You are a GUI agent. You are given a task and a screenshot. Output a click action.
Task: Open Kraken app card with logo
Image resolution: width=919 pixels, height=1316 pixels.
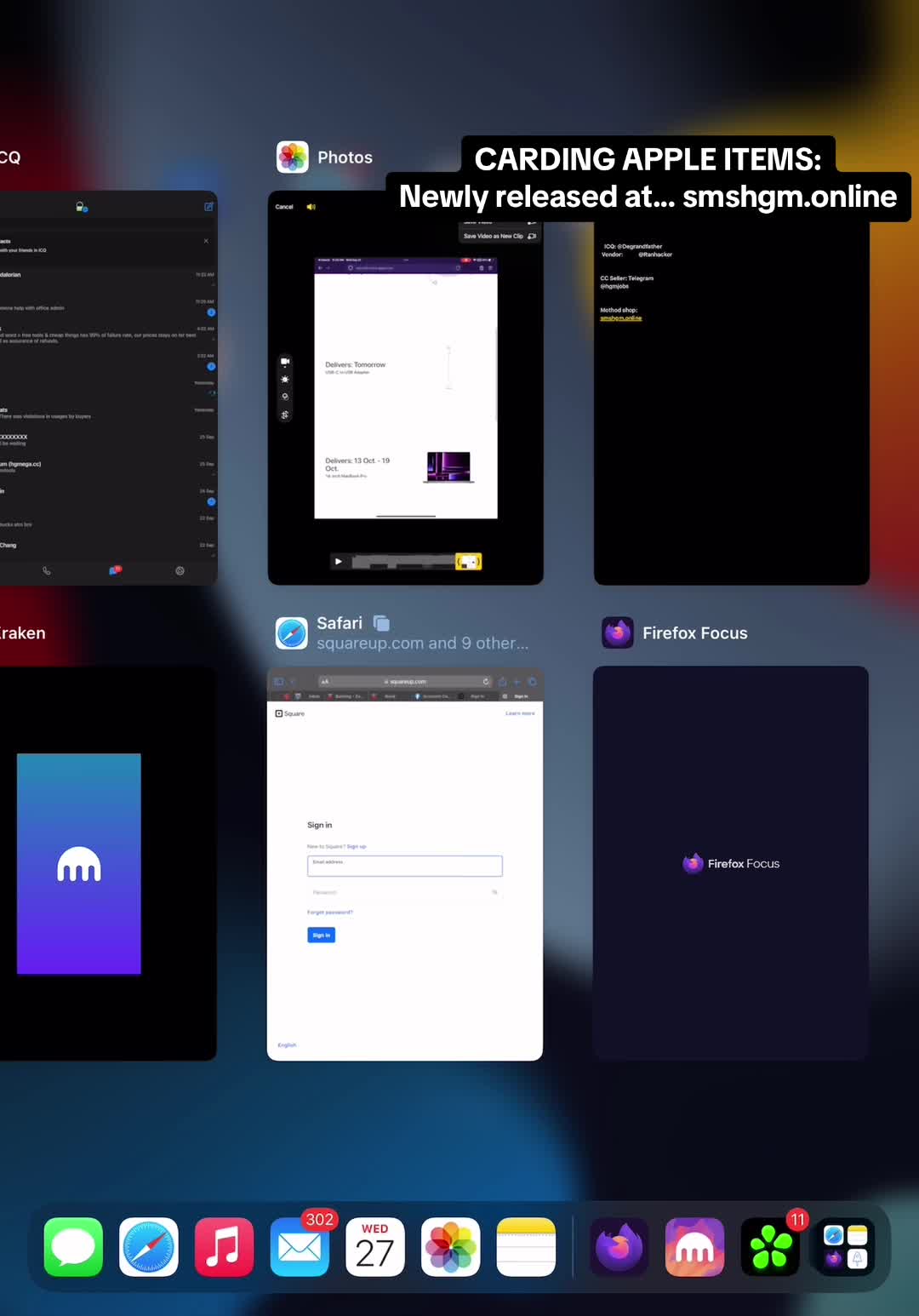pyautogui.click(x=108, y=863)
